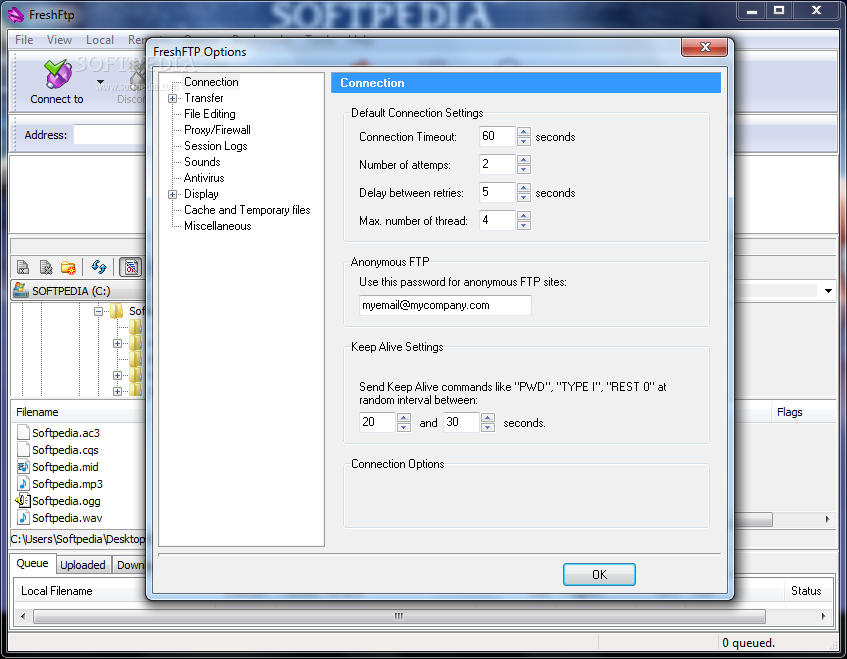Select Transfer in options tree

204,98
